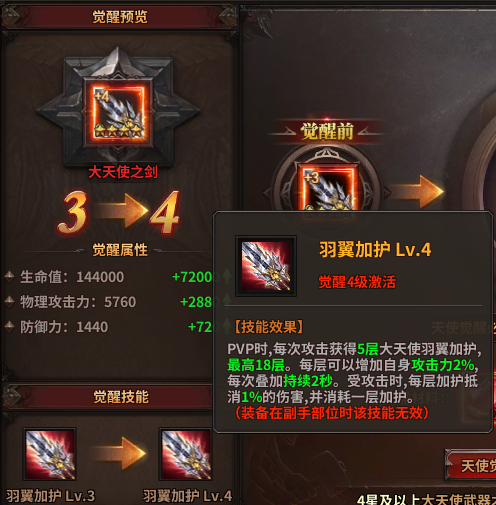Select the 羽翼加护 Lv.3 skill icon
Image resolution: width=496 pixels, height=505 pixels.
click(x=50, y=454)
